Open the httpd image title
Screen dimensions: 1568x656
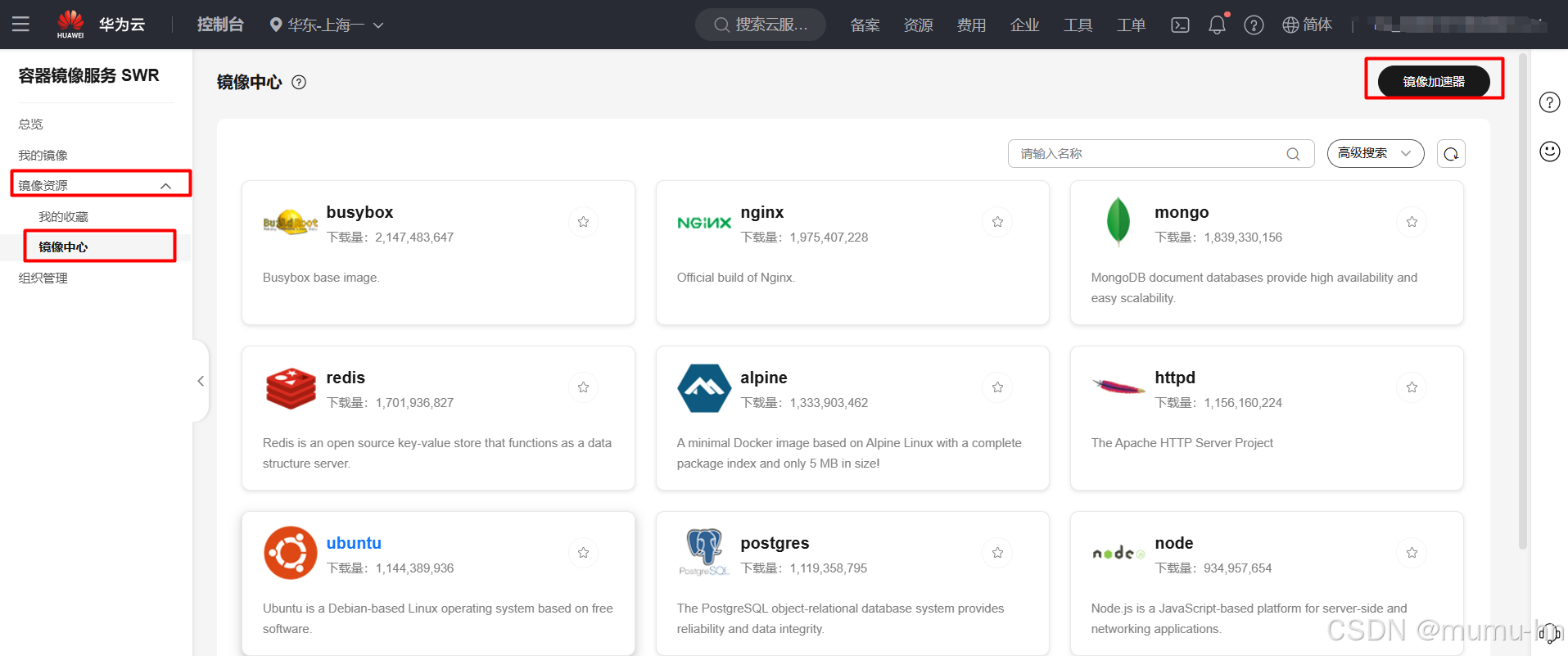click(x=1175, y=378)
